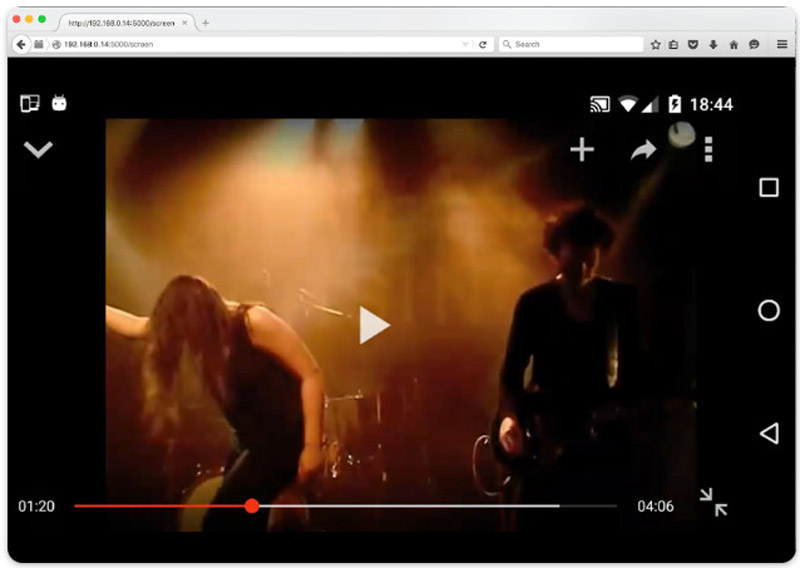Open the video overflow three-dot menu

pos(708,150)
